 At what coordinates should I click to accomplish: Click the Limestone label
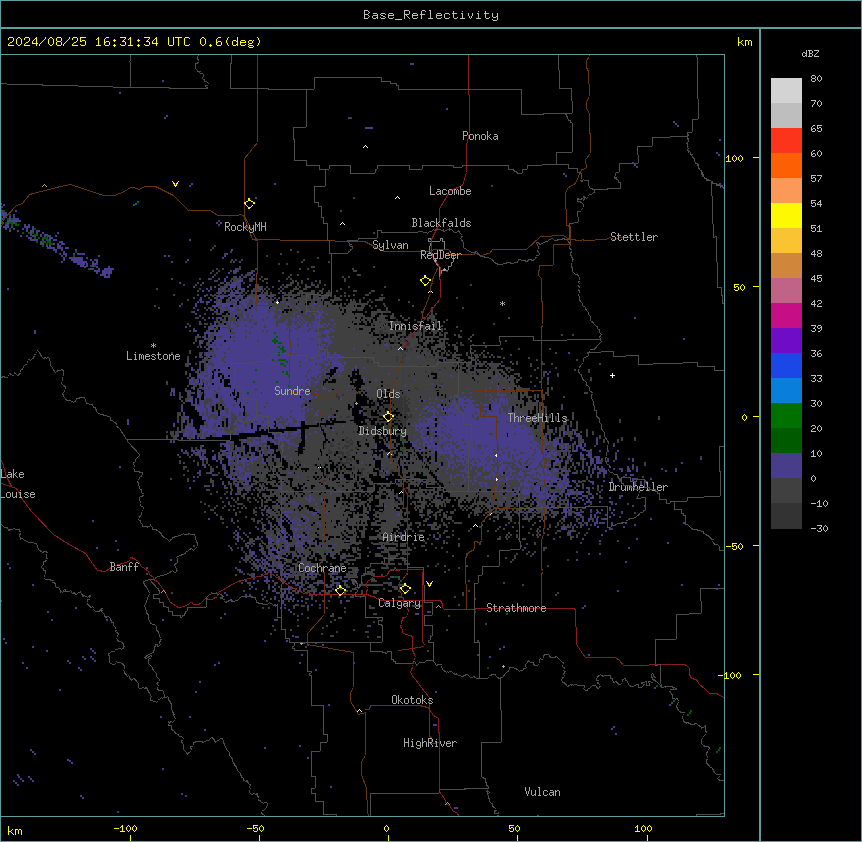153,356
